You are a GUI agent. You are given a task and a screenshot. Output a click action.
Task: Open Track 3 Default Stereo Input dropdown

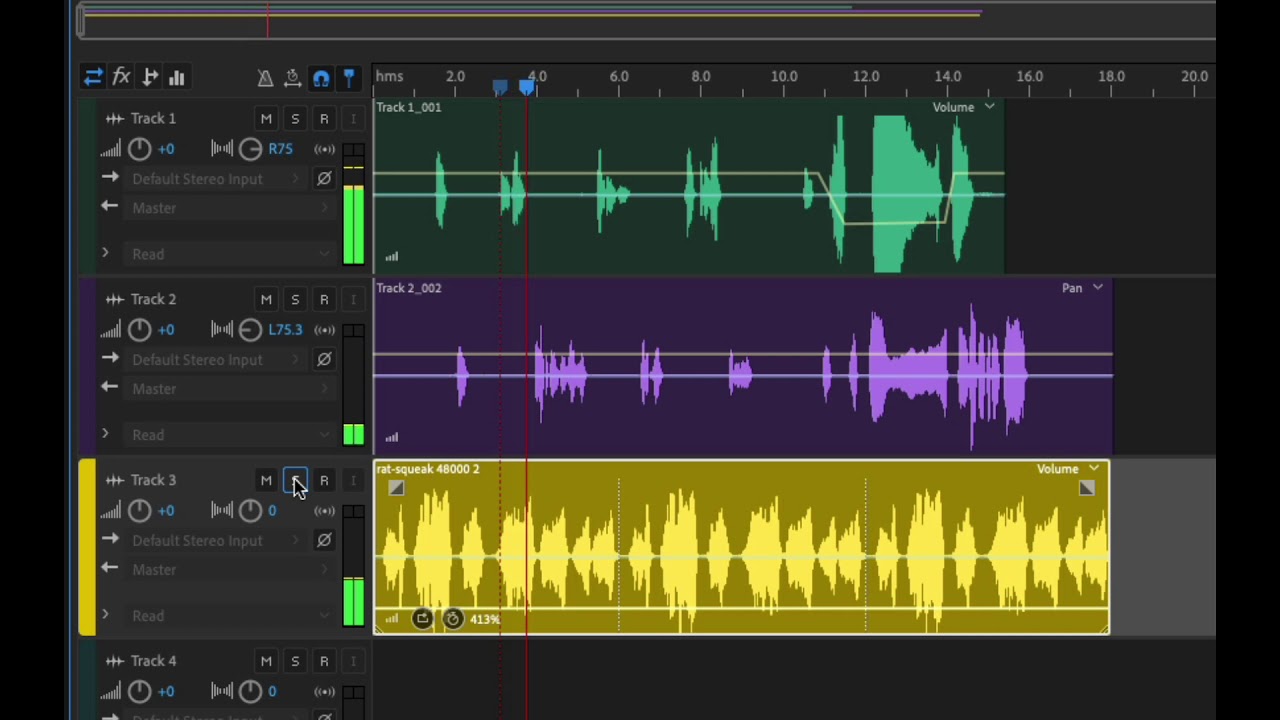coord(214,541)
